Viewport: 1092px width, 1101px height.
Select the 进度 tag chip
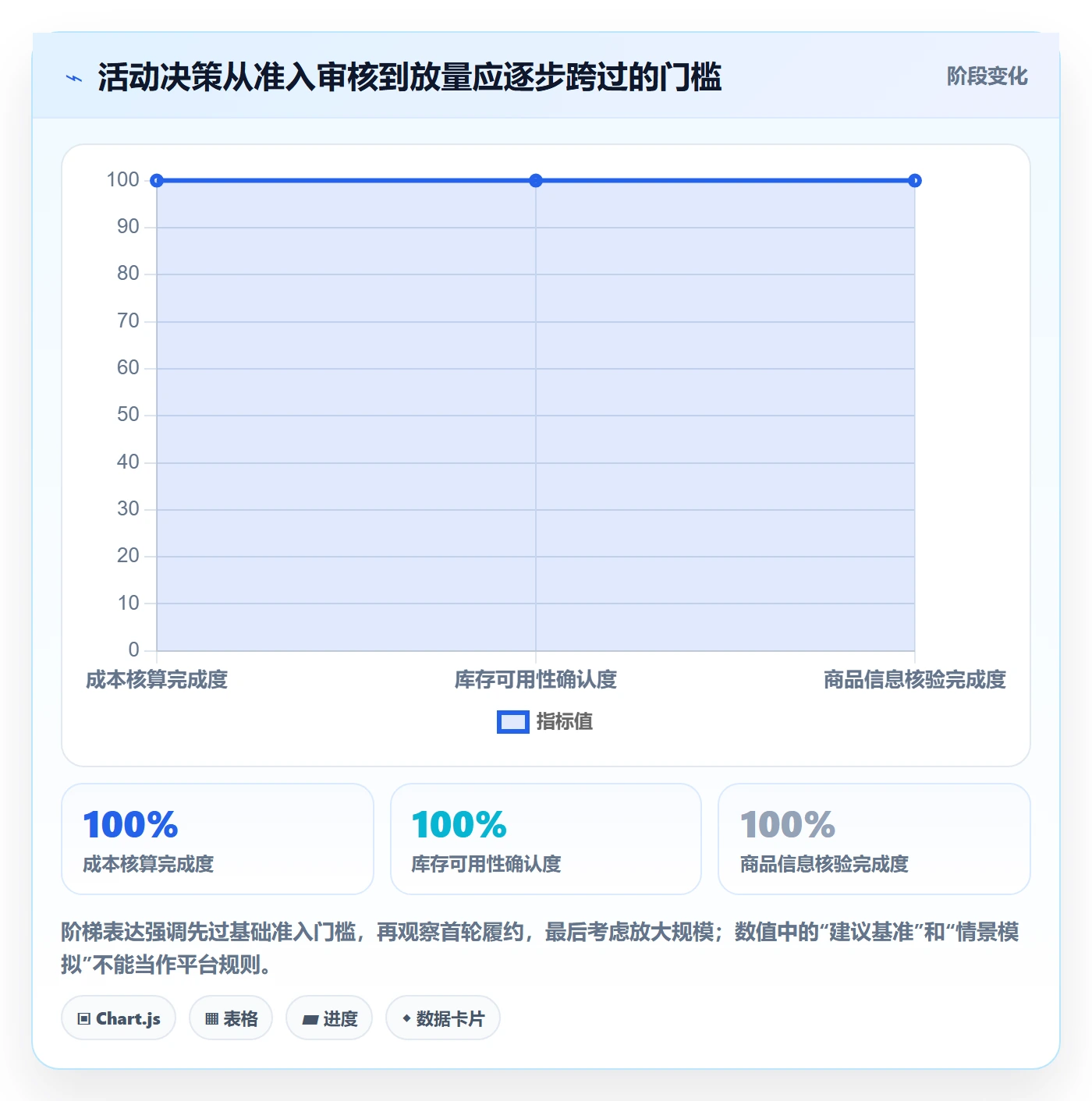tap(329, 1018)
